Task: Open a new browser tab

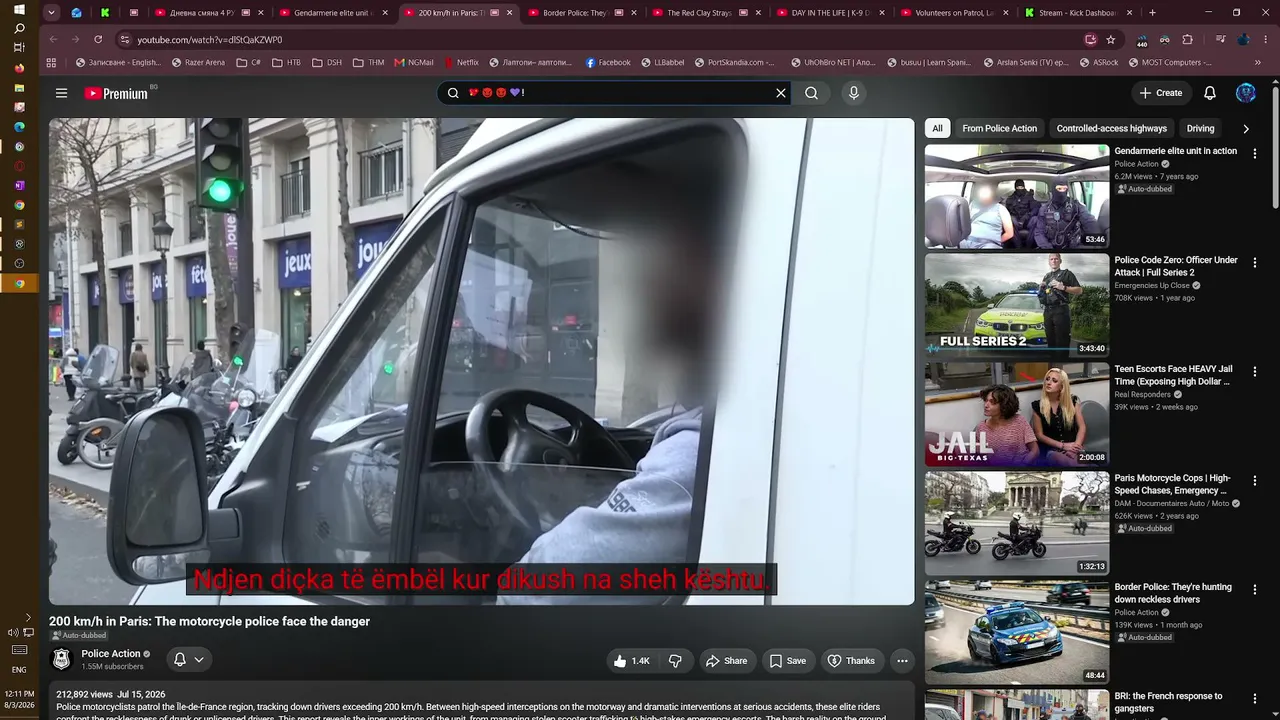Action: (1152, 13)
